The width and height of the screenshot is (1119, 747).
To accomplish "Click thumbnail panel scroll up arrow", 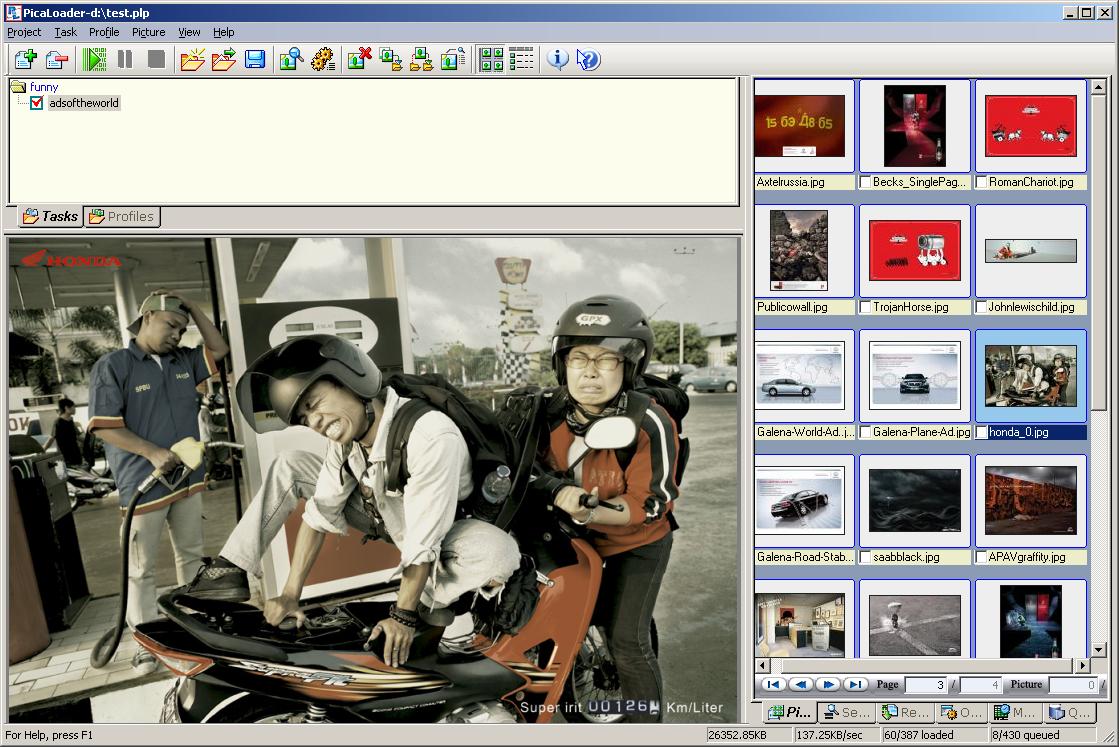I will click(x=1099, y=87).
